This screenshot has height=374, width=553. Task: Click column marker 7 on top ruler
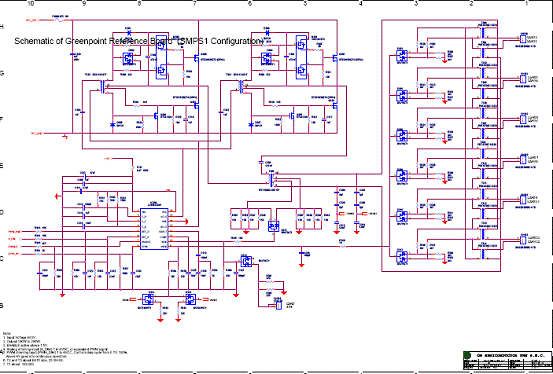click(x=195, y=4)
